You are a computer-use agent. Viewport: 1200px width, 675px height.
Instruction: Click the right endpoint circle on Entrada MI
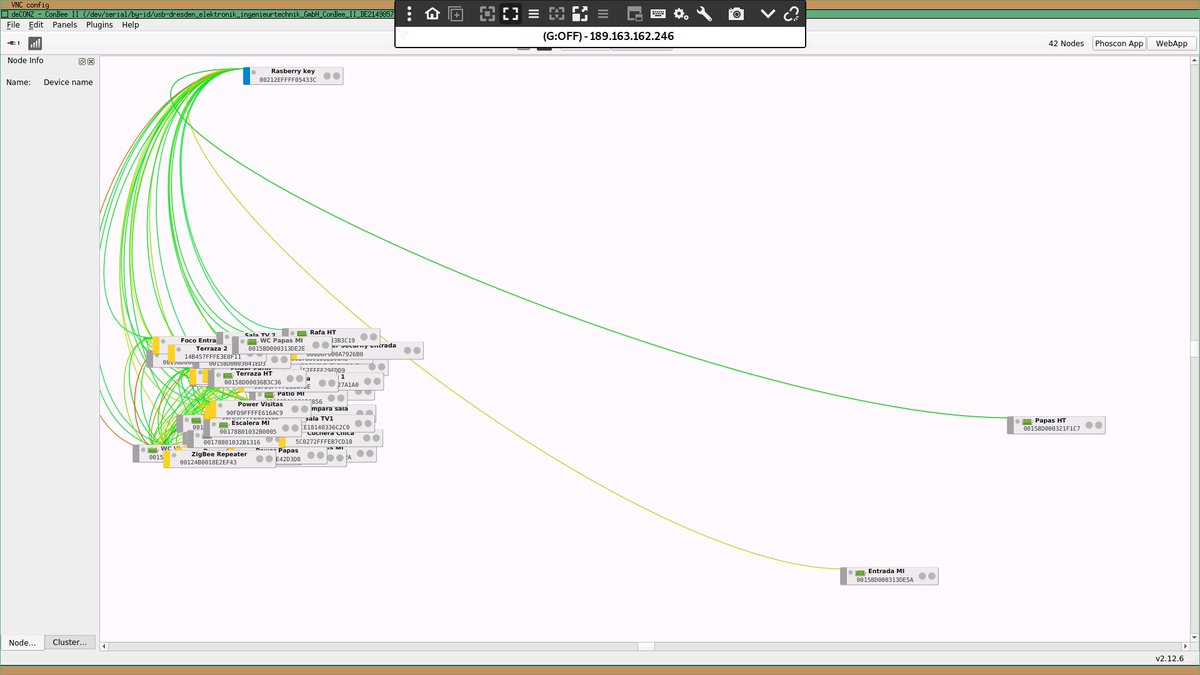tap(930, 576)
